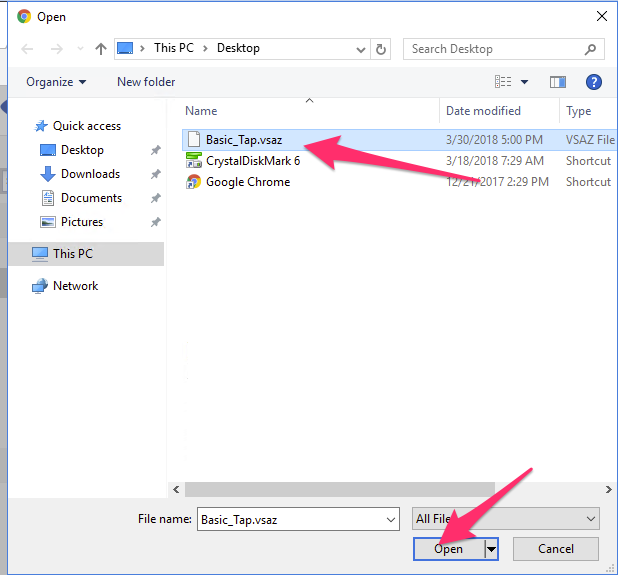
Task: Expand the address bar history dropdown
Action: [x=360, y=49]
